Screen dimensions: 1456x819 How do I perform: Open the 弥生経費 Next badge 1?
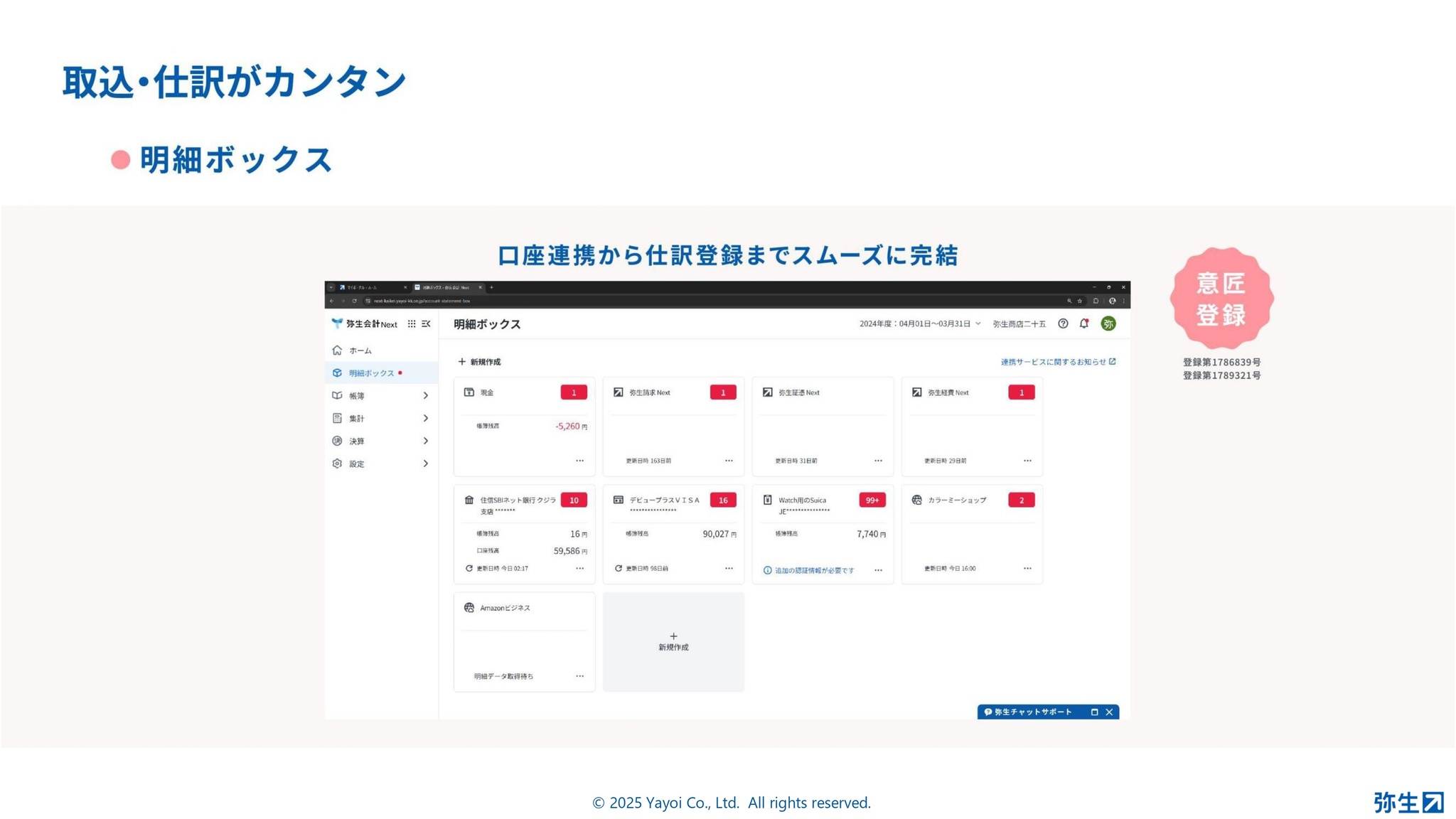click(1022, 392)
